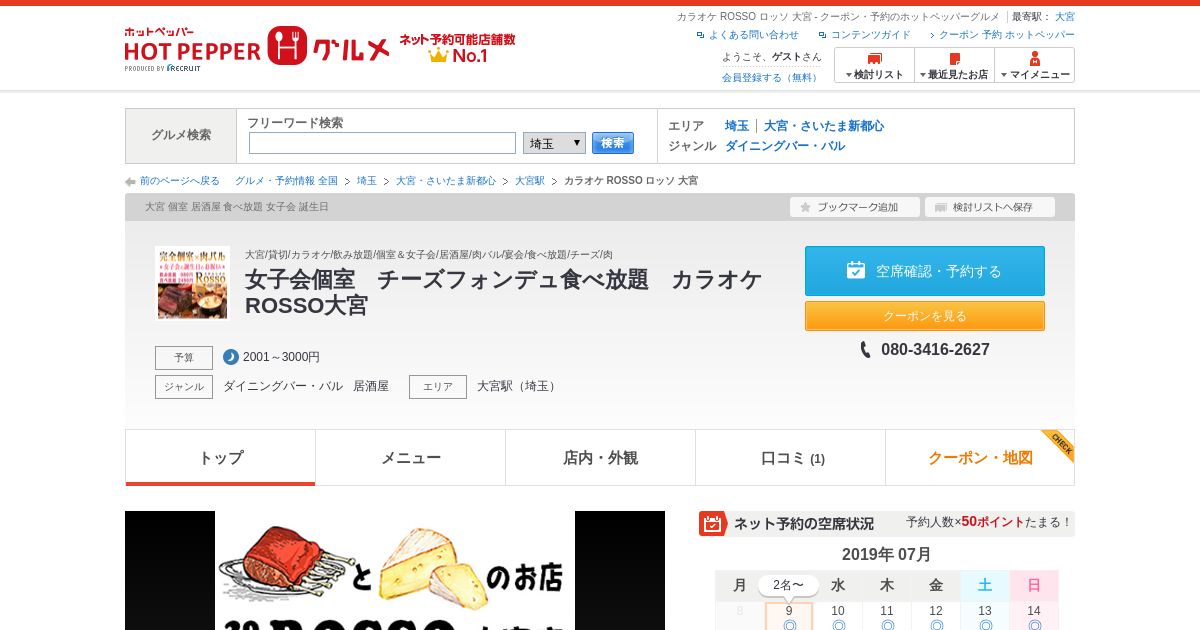Open 大宮・さいたま新都心 breadcrumb link
The height and width of the screenshot is (630, 1200).
[x=446, y=181]
